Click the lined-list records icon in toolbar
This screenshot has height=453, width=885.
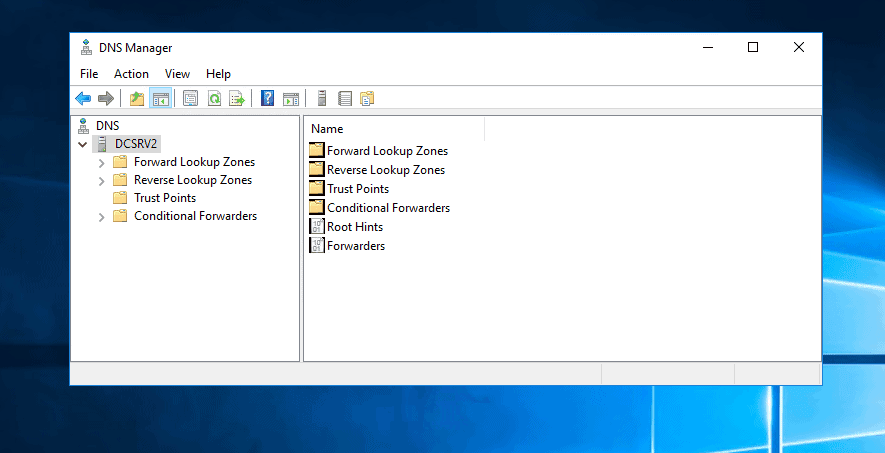[x=345, y=99]
